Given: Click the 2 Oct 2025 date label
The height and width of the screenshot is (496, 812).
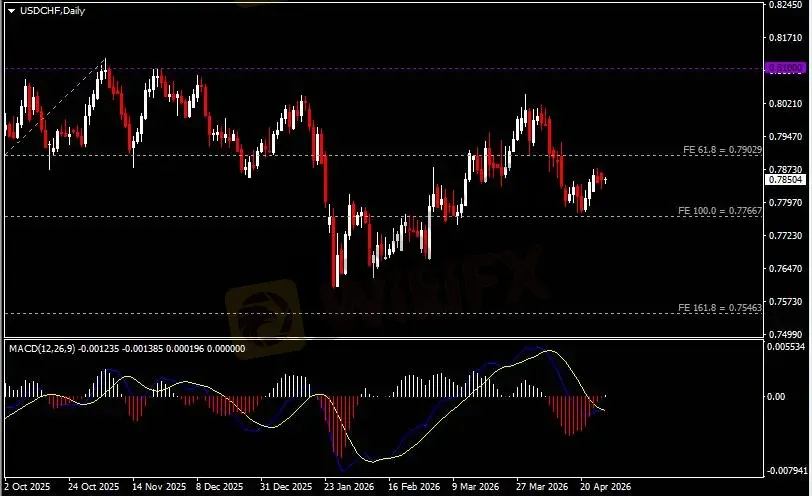Looking at the screenshot, I should [x=27, y=487].
